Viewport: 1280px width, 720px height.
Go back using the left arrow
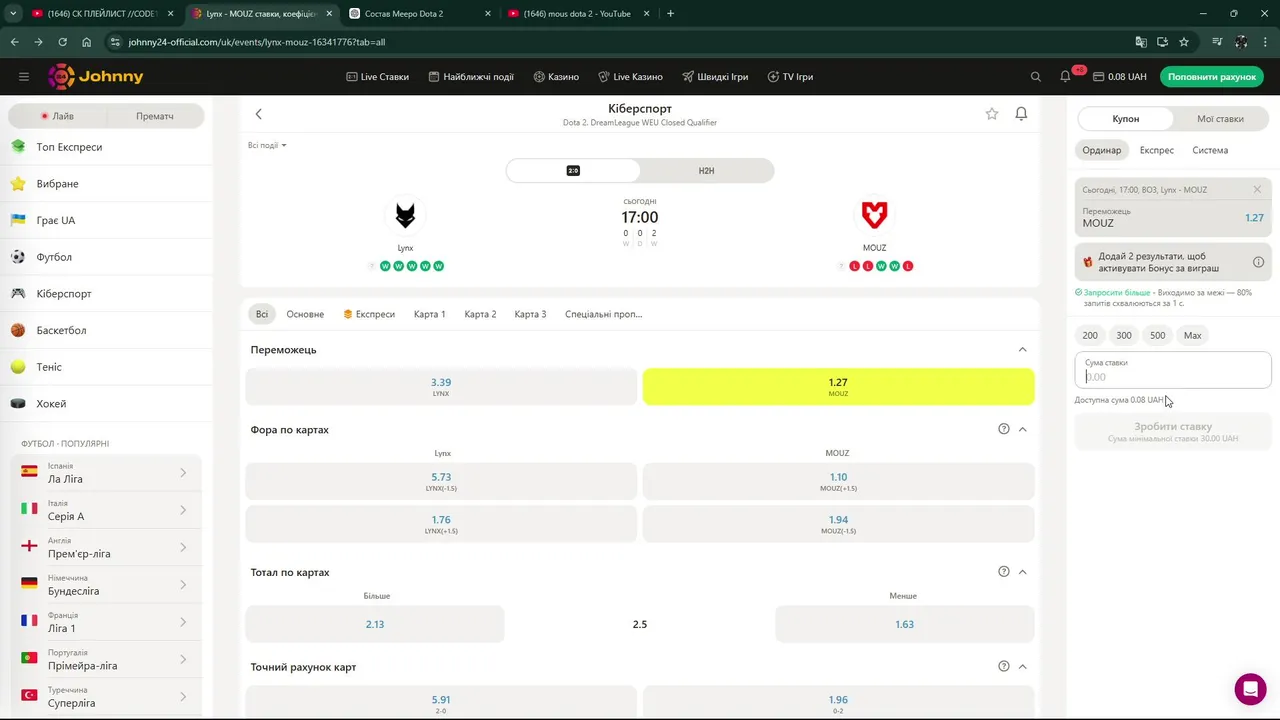(x=258, y=114)
